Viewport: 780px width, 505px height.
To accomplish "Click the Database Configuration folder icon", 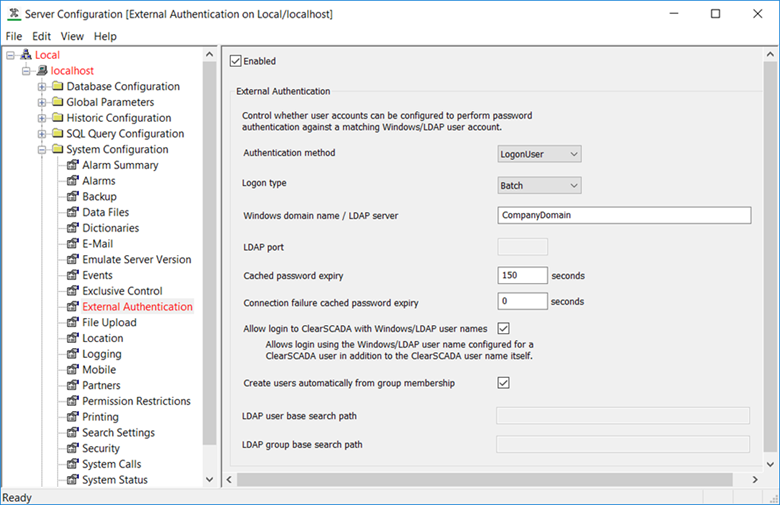I will pos(58,87).
